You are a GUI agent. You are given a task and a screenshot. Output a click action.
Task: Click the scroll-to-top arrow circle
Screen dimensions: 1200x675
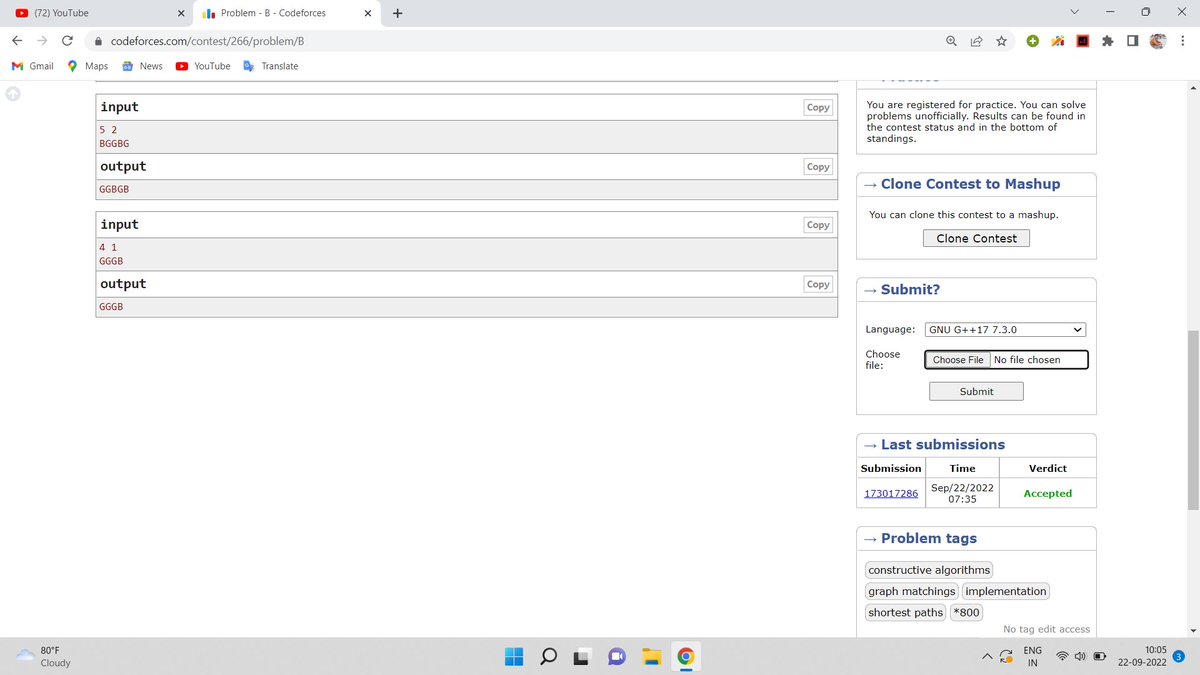click(13, 94)
